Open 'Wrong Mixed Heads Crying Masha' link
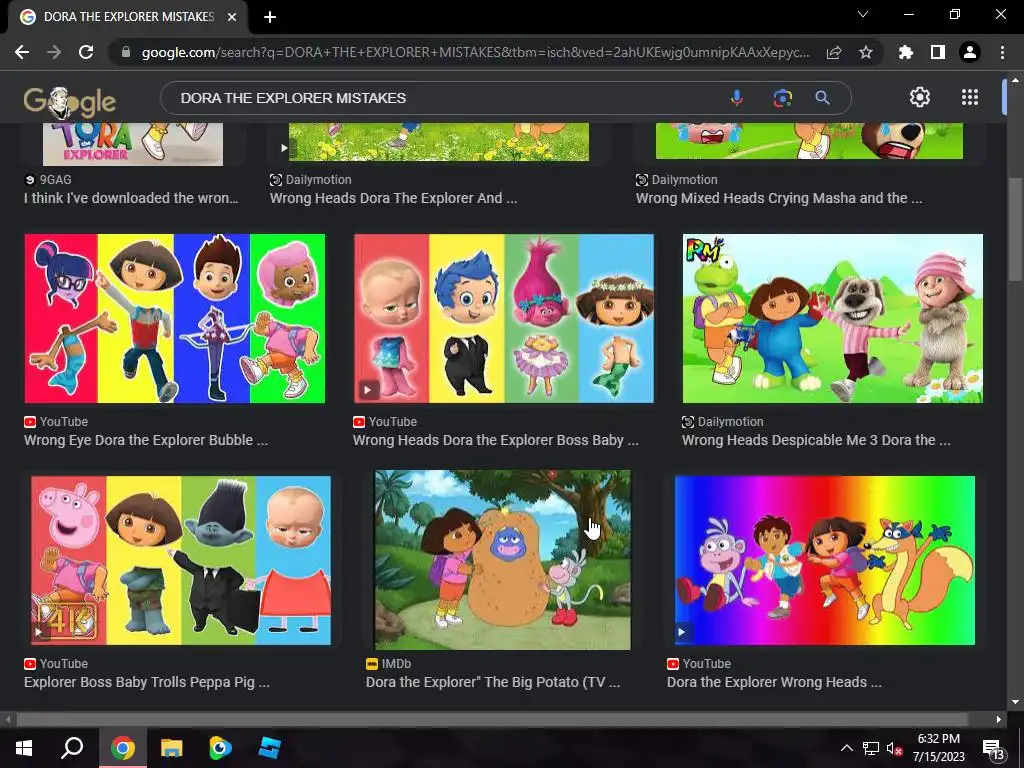 point(779,199)
